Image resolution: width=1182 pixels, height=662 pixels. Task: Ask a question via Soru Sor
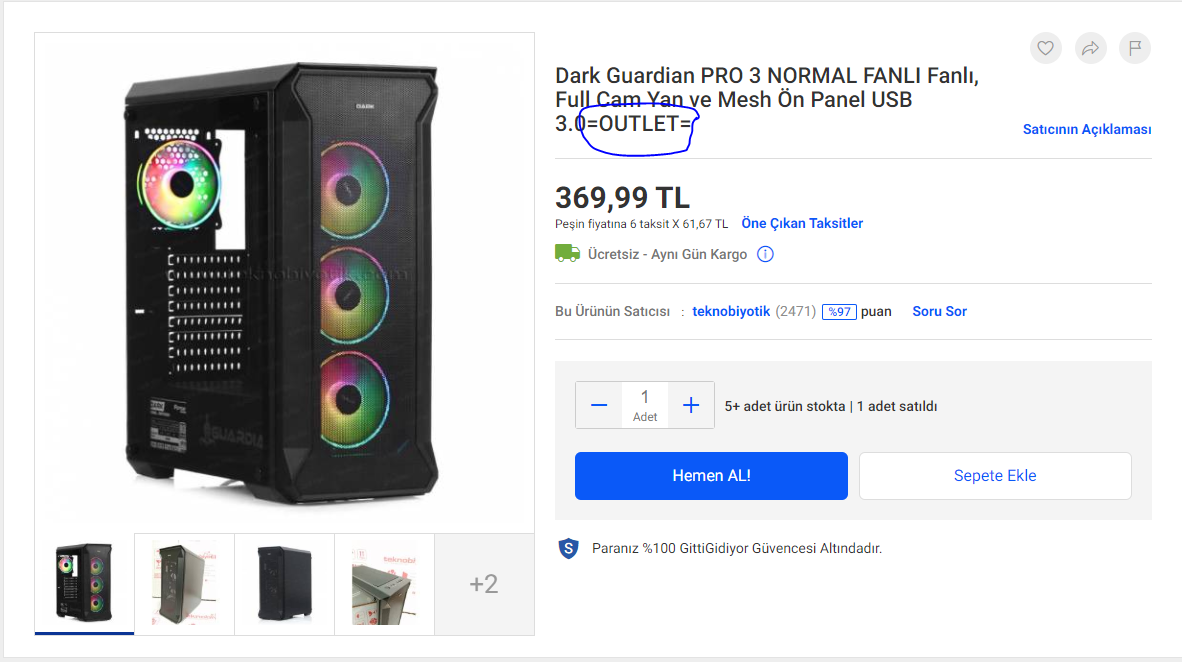[x=939, y=311]
